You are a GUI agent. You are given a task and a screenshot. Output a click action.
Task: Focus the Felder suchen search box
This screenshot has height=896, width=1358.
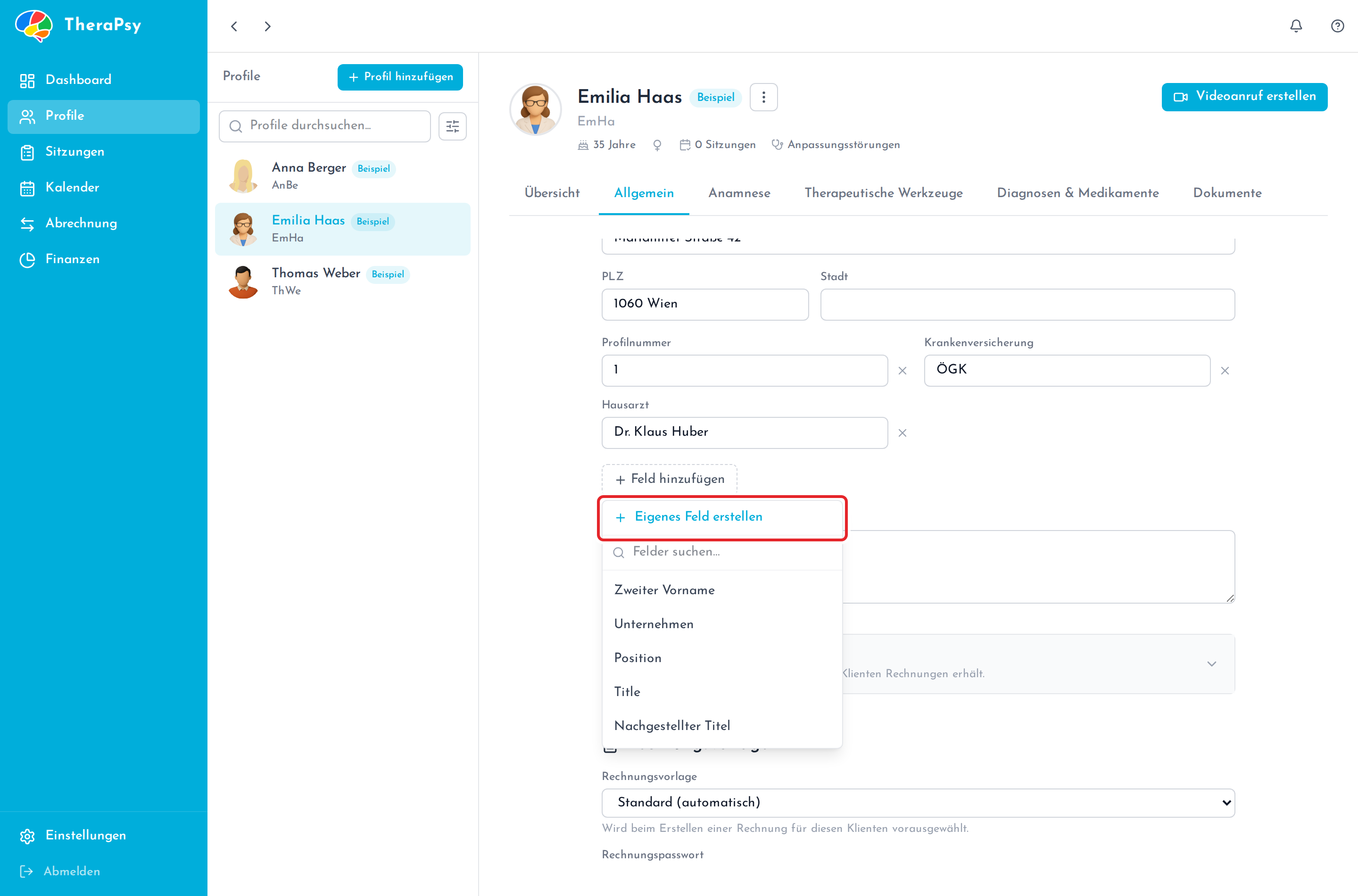(x=722, y=552)
